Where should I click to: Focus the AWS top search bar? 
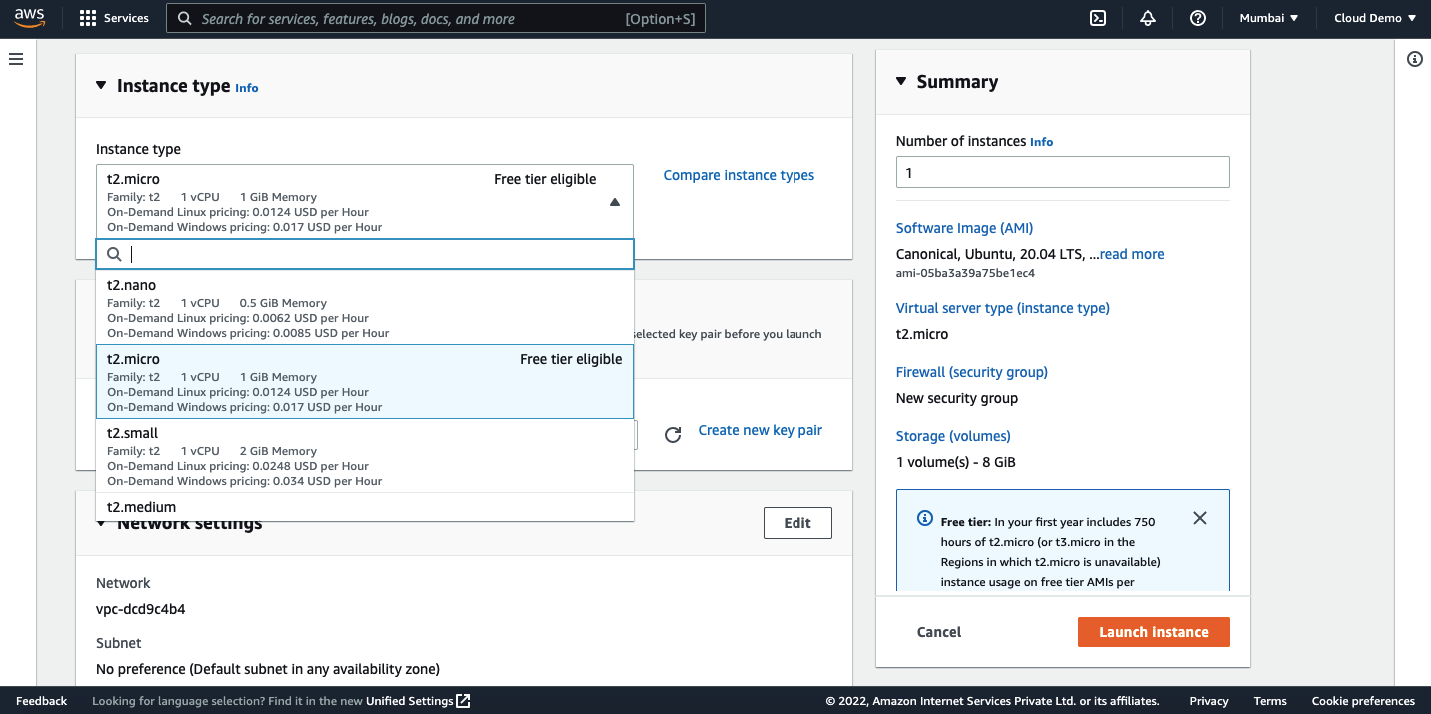(x=436, y=18)
